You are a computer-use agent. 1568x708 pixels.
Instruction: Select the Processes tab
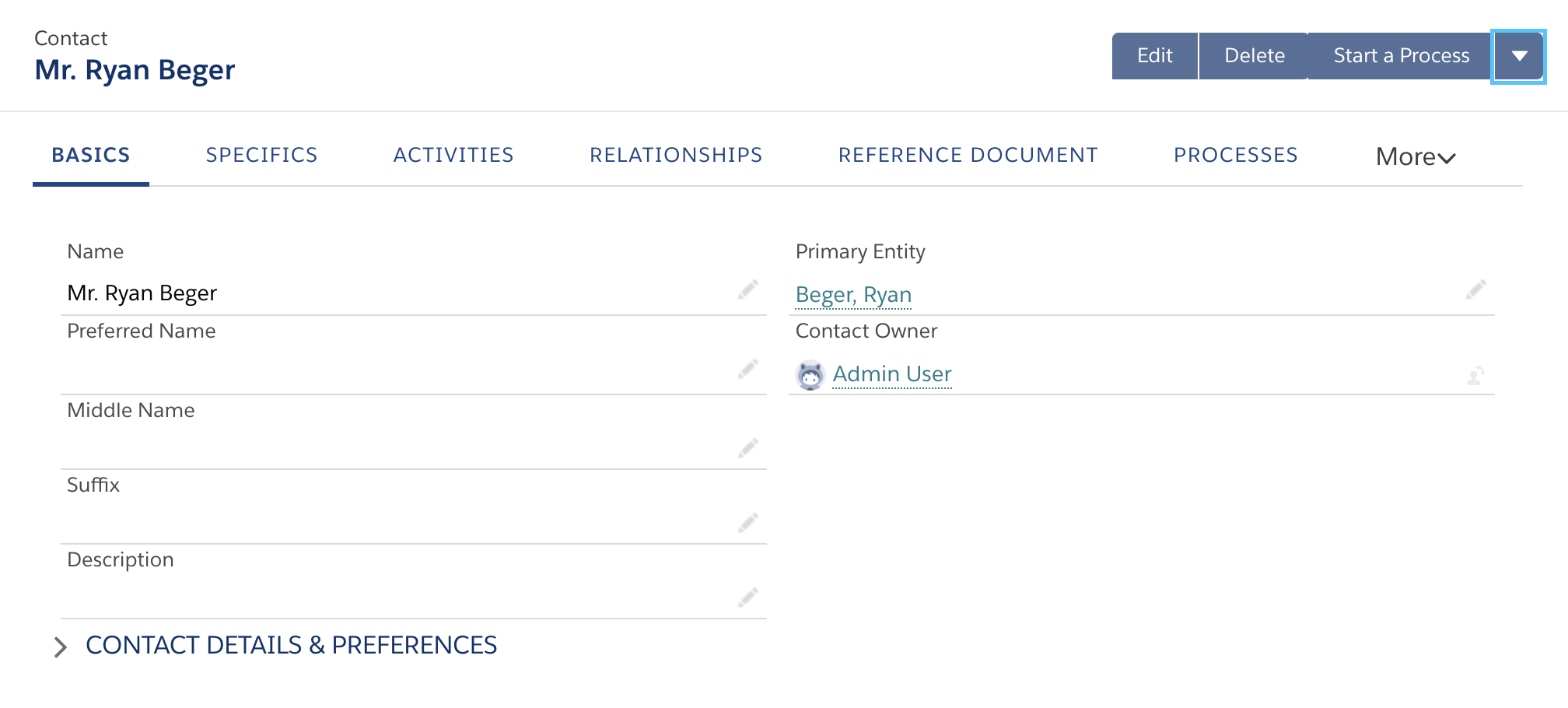point(1235,155)
